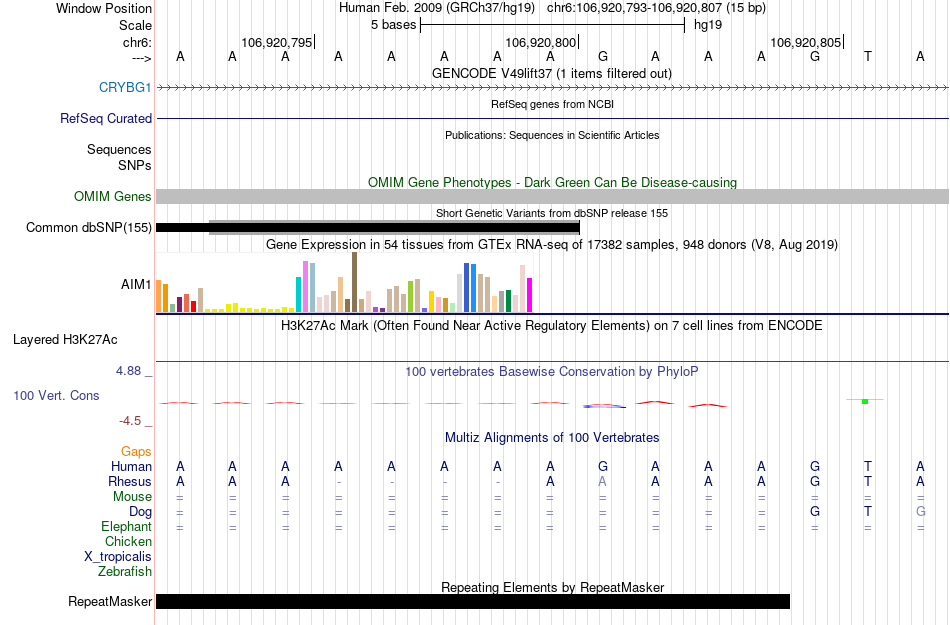Viewport: 950px width, 625px height.
Task: Click the 106,920,795 position label
Action: [276, 42]
